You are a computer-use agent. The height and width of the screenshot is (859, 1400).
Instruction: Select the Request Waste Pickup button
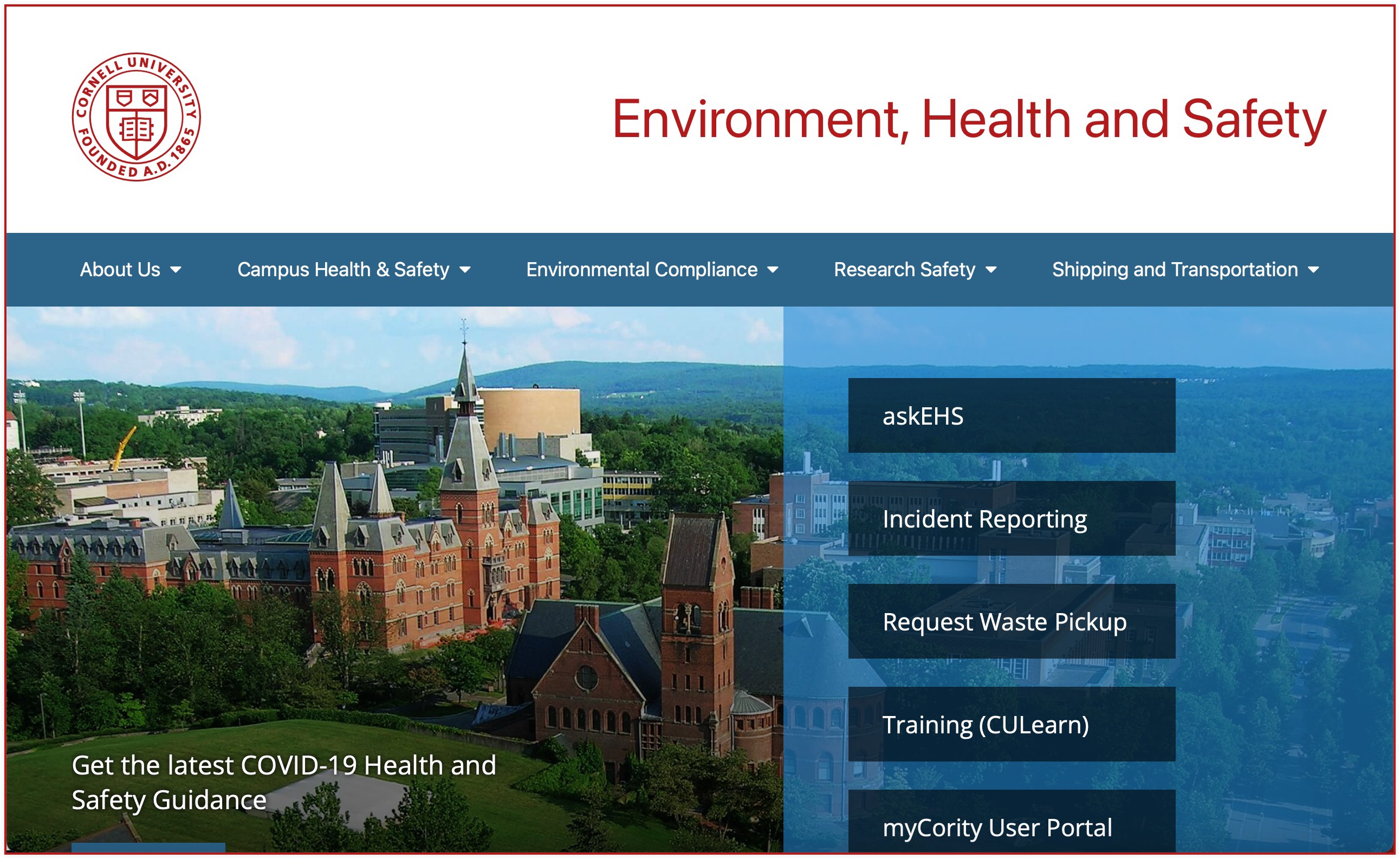click(x=1012, y=621)
